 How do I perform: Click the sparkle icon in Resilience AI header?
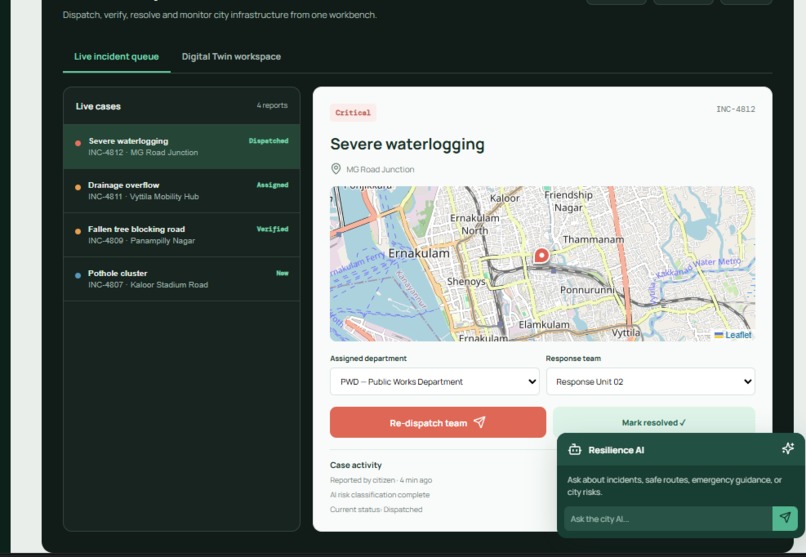pos(787,449)
